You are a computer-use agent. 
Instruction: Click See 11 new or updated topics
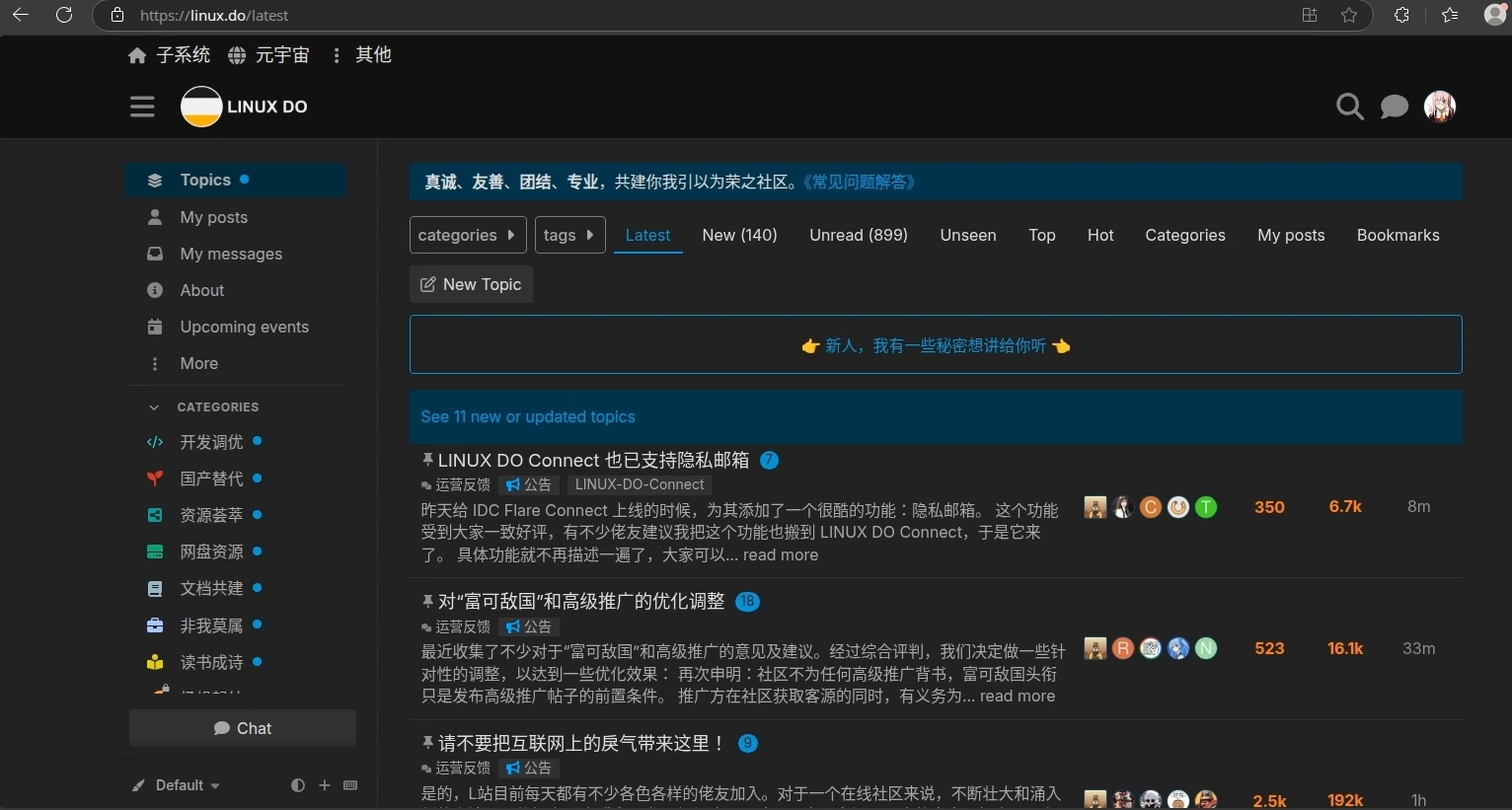coord(528,416)
